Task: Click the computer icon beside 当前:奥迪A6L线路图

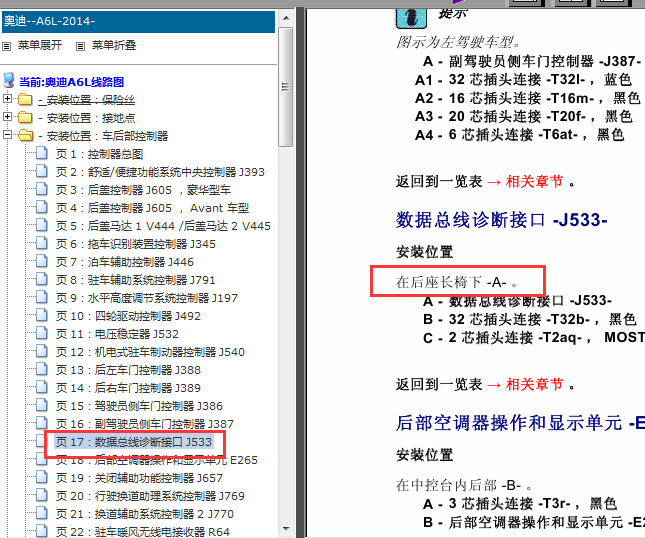Action: pos(9,81)
